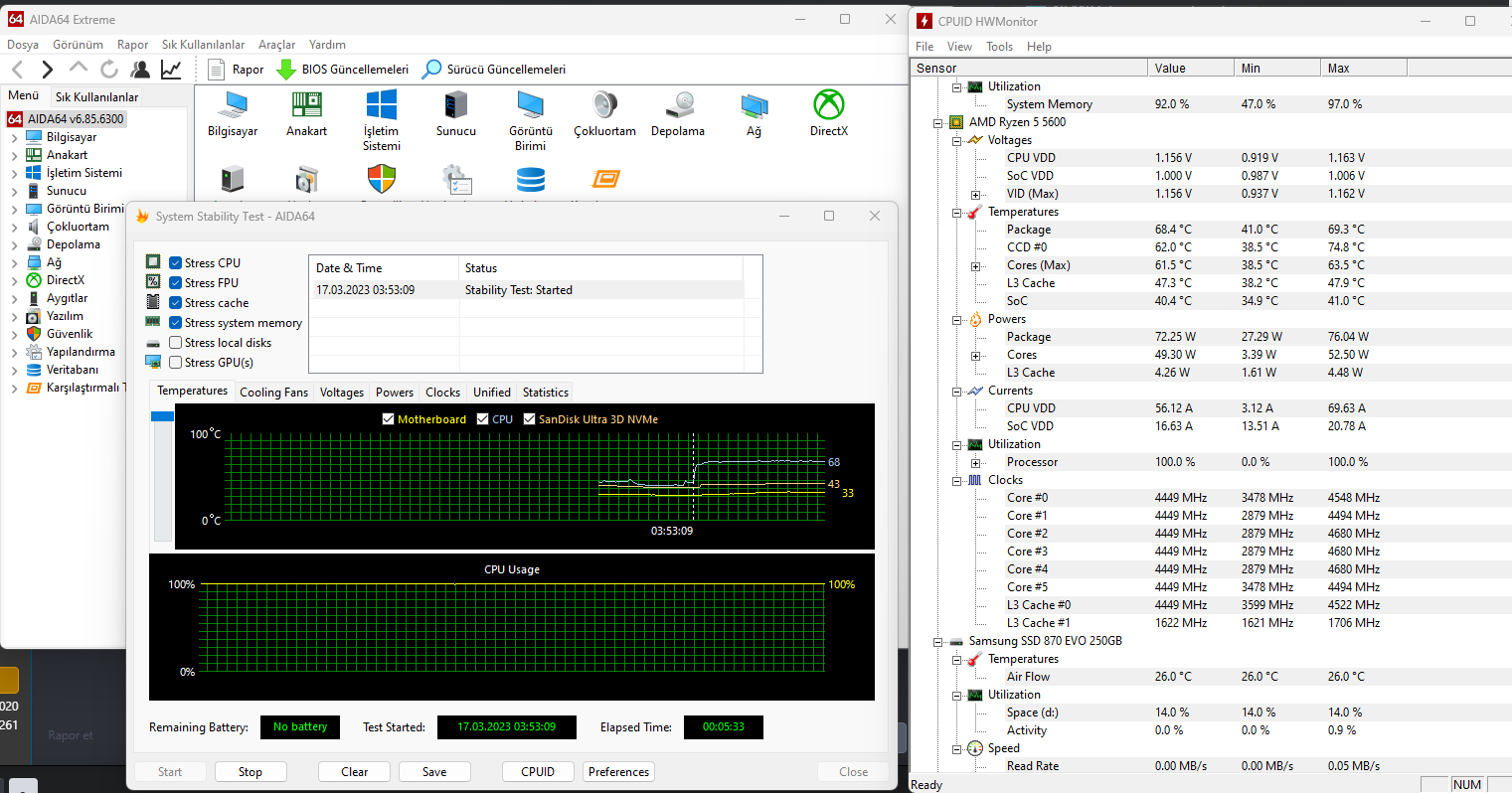1512x793 pixels.
Task: Expand the Bilgisayar tree node
Action: [14, 137]
